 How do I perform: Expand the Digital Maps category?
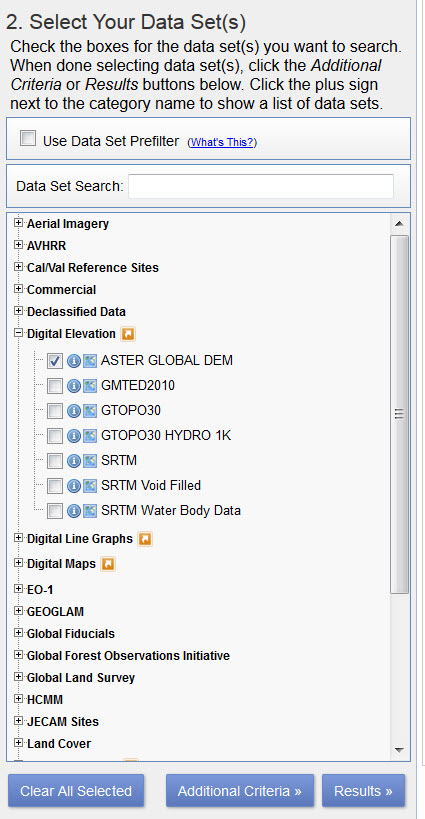(x=19, y=563)
